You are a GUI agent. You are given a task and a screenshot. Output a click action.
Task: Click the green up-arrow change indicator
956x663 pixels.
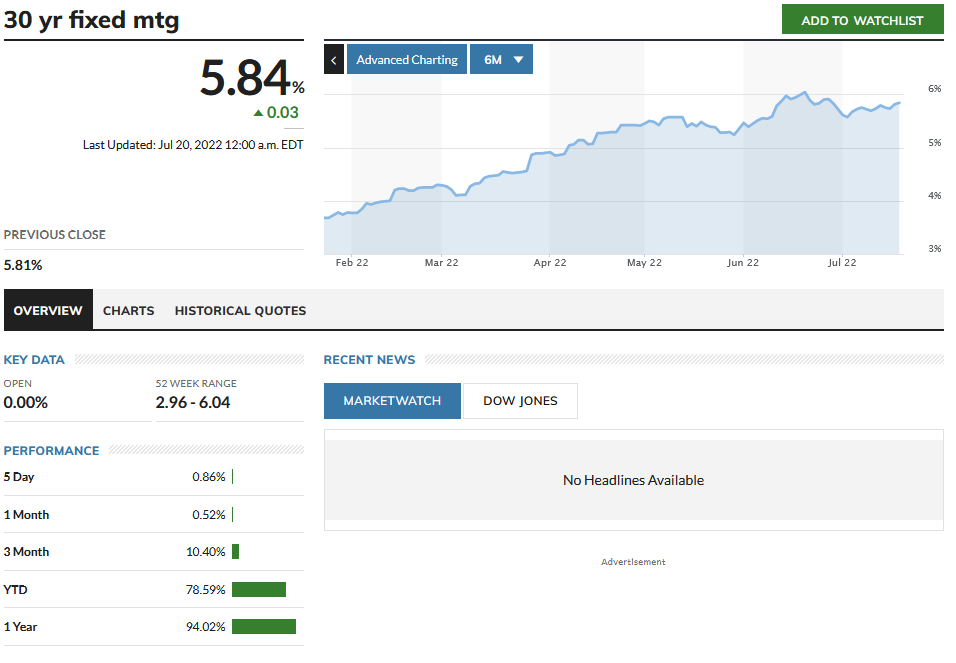[259, 113]
